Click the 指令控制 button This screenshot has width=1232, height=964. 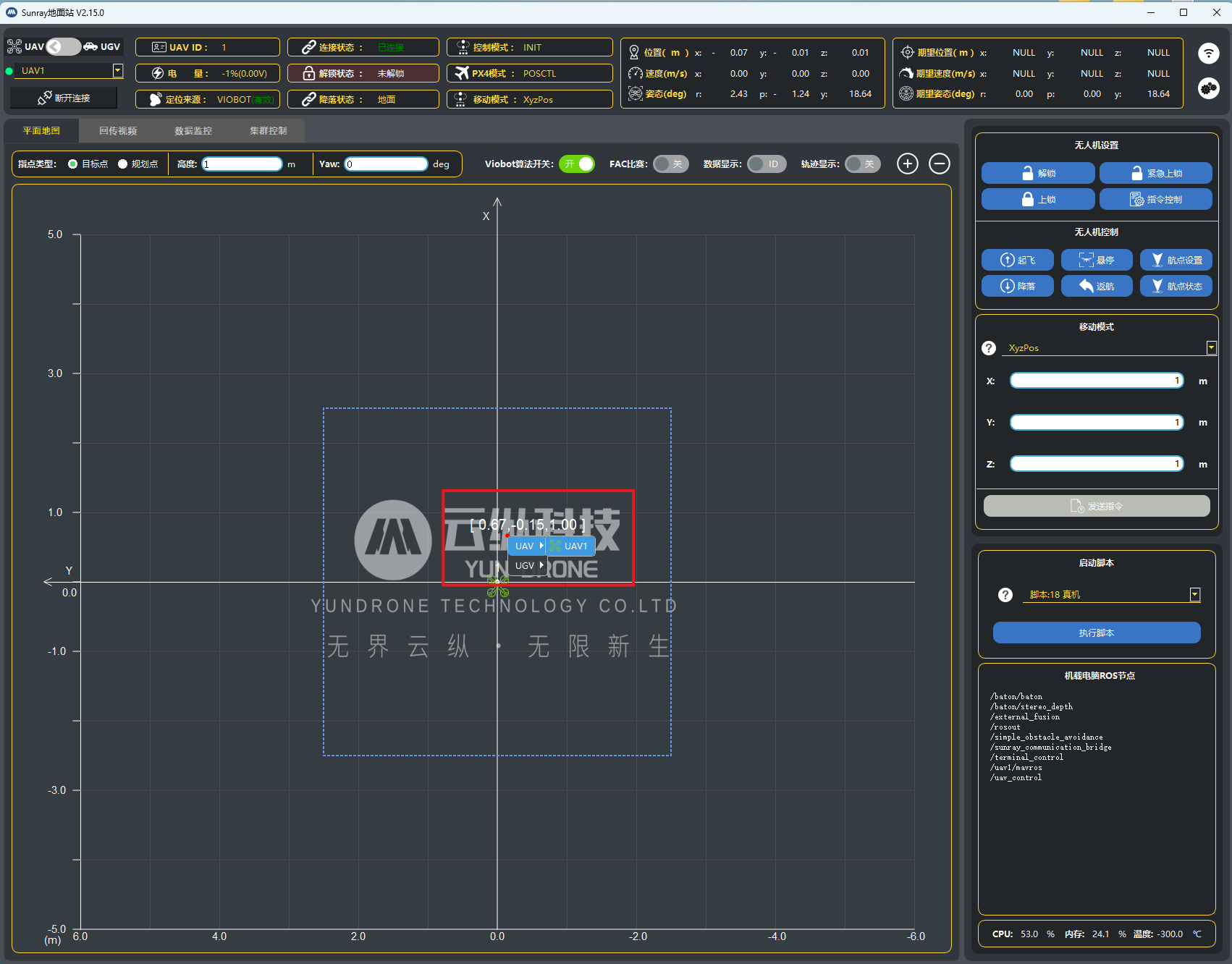pyautogui.click(x=1156, y=199)
